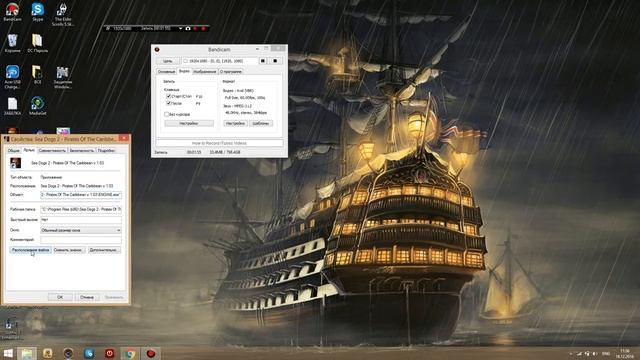Select the Recycle Bin (Корзина) desktop icon
The height and width of the screenshot is (360, 640).
coord(12,43)
